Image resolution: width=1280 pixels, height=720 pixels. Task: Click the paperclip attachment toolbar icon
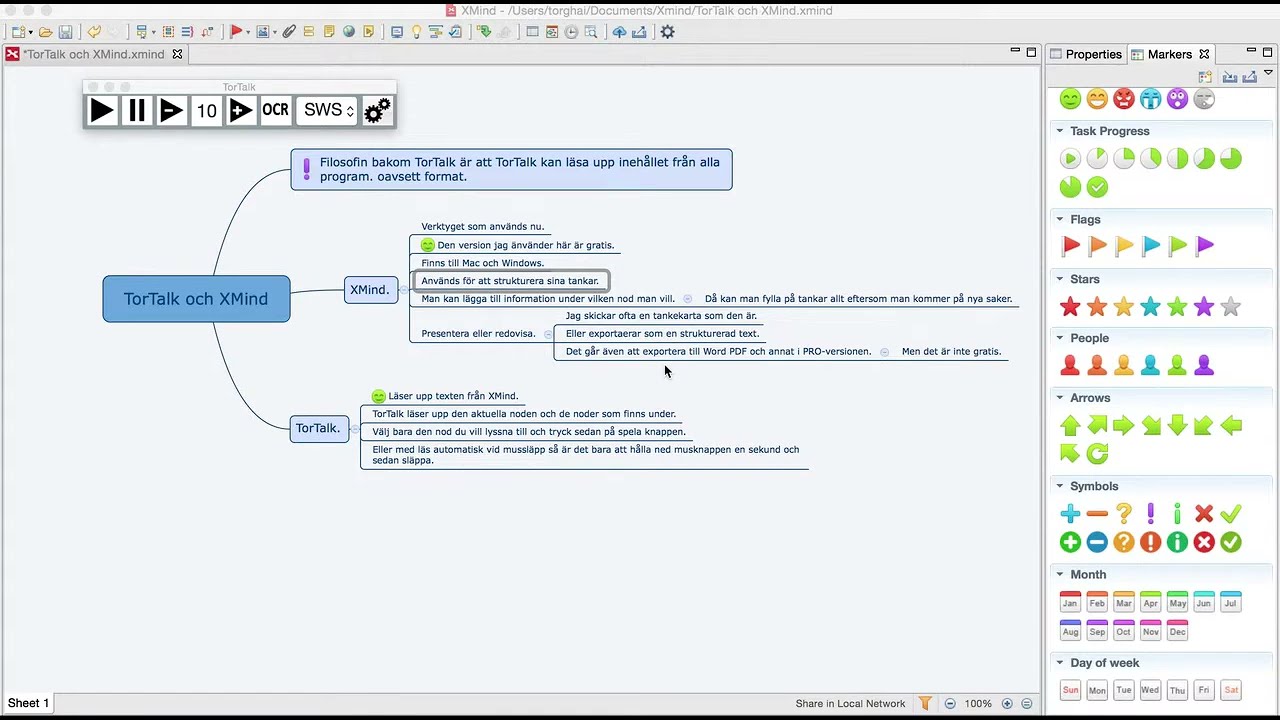pyautogui.click(x=289, y=32)
